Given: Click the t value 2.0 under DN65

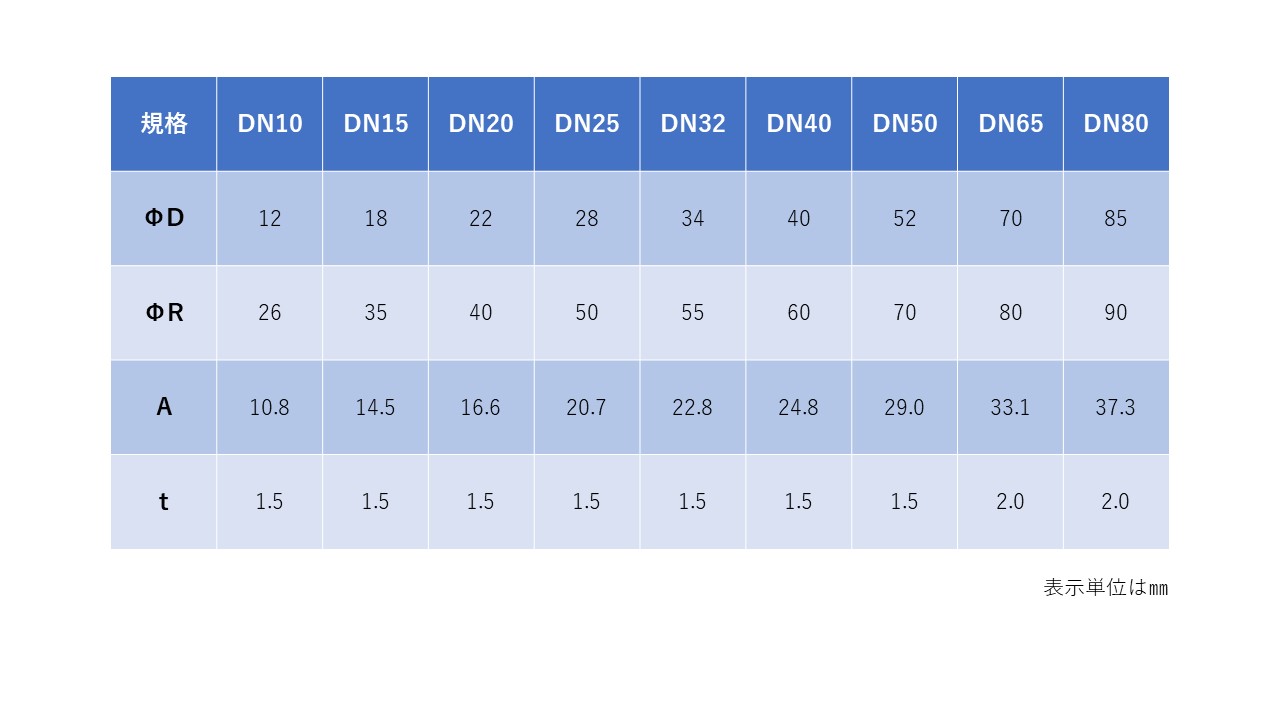Looking at the screenshot, I should [x=1010, y=502].
